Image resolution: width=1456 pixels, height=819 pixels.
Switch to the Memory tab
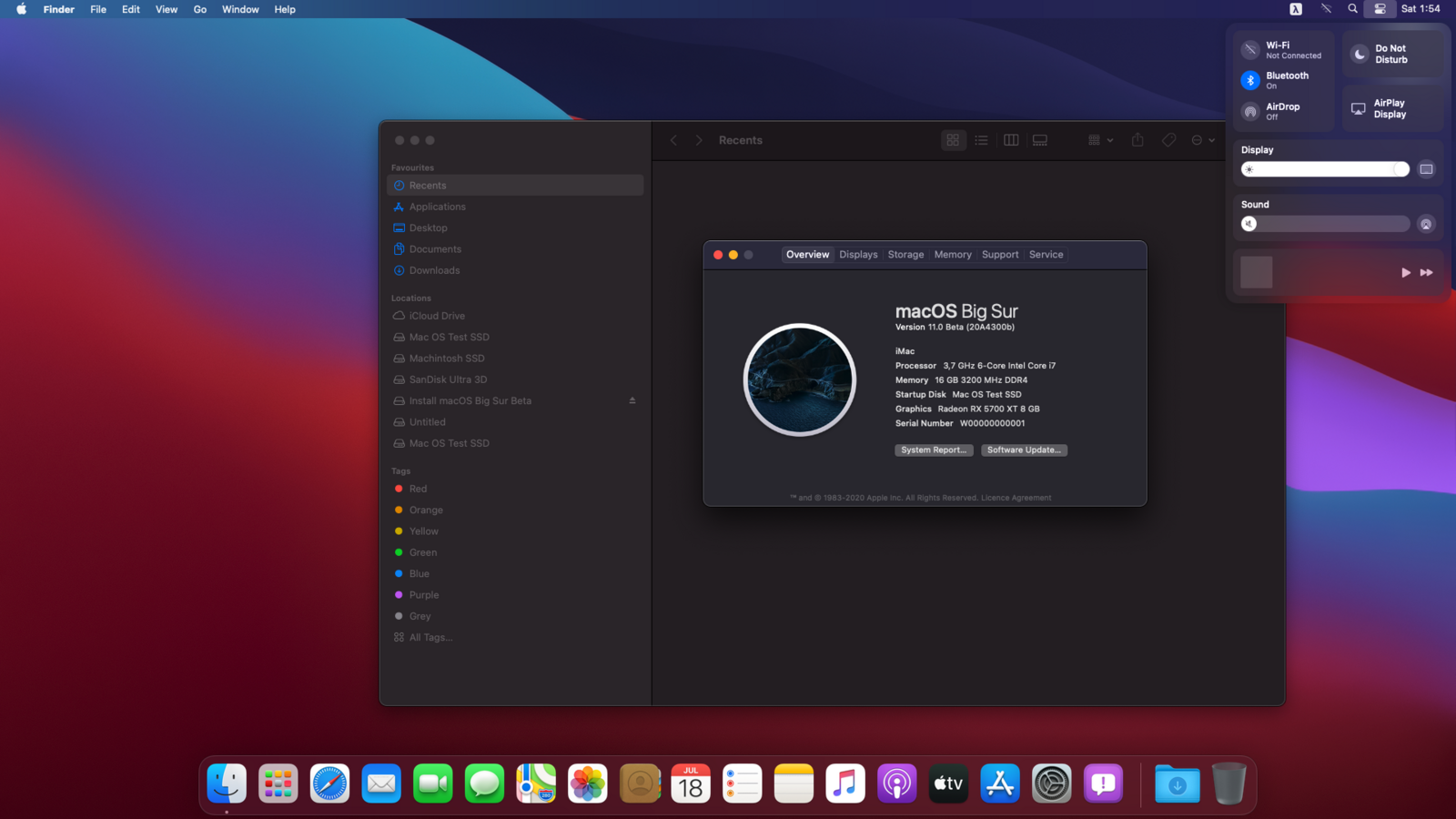953,255
